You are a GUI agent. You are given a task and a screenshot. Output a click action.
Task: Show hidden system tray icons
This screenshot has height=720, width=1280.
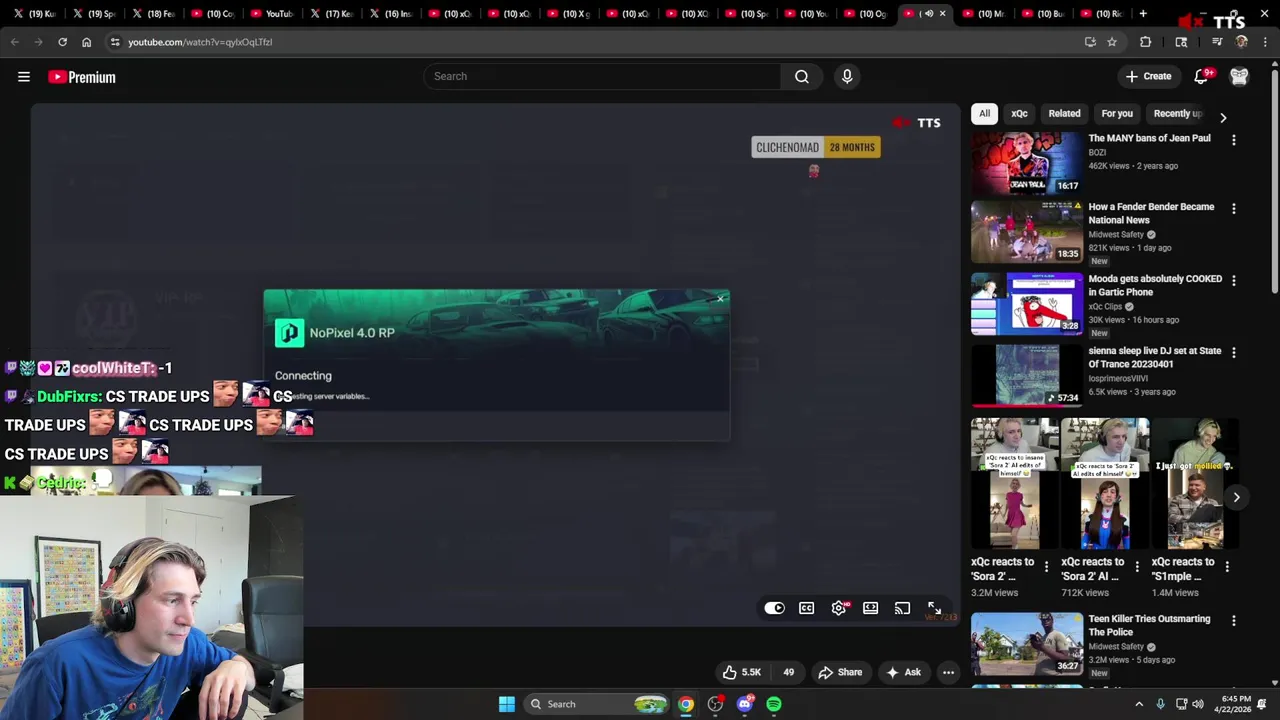[1139, 704]
